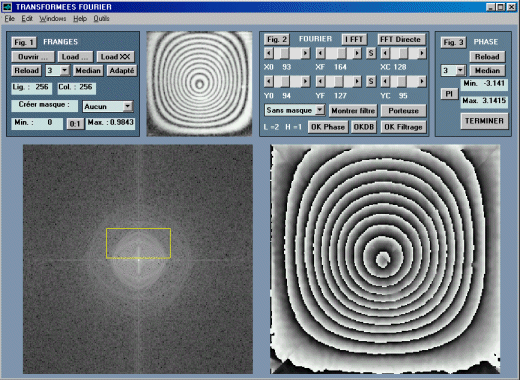
Task: Toggle the Fig. 2 button in the Fourier panel
Action: tap(277, 39)
